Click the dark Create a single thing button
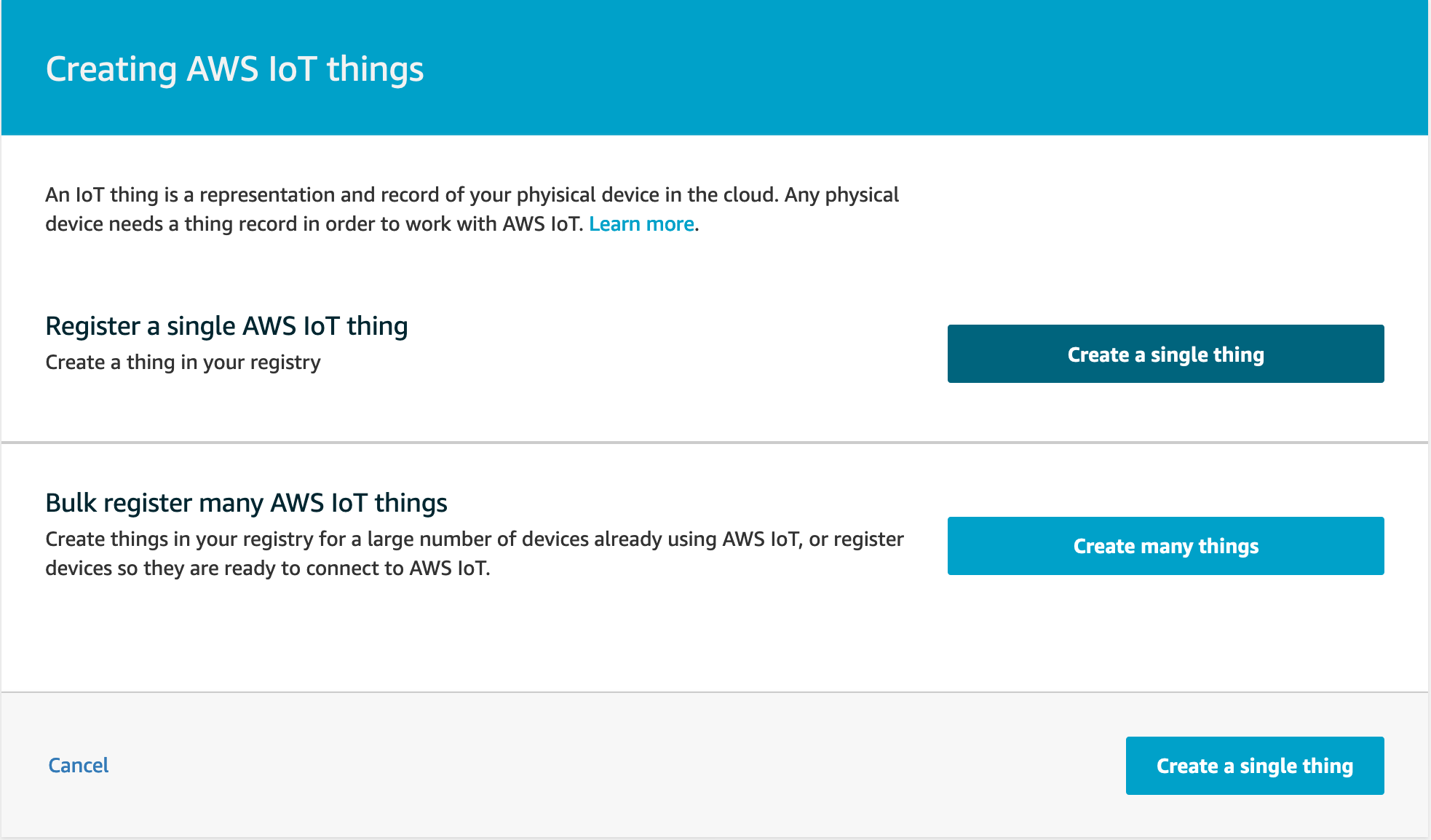 pos(1165,354)
